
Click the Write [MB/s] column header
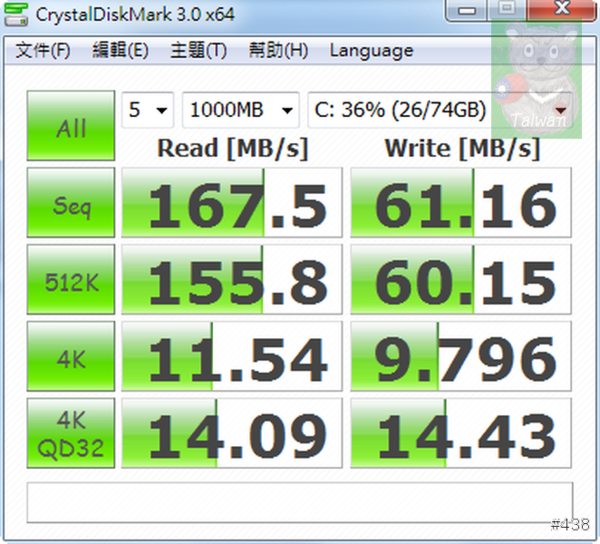click(462, 148)
